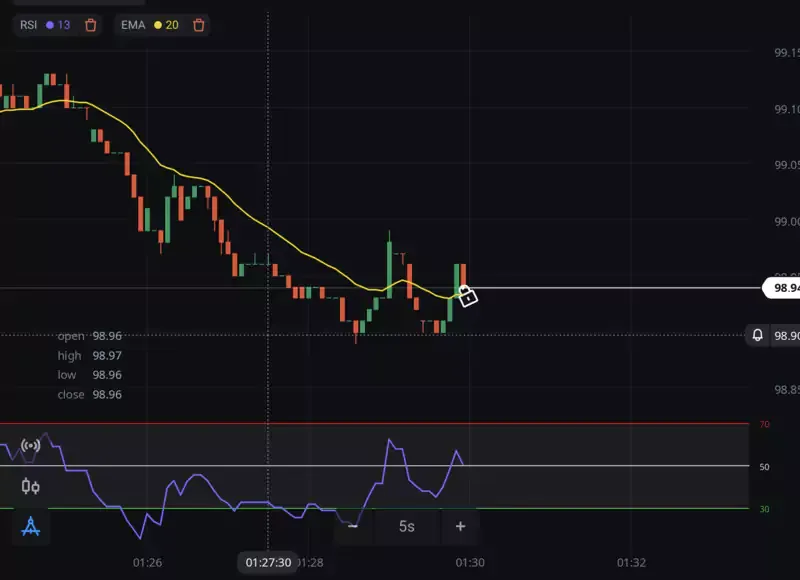This screenshot has width=800, height=580.
Task: Click the 01:32 time axis label
Action: point(631,563)
